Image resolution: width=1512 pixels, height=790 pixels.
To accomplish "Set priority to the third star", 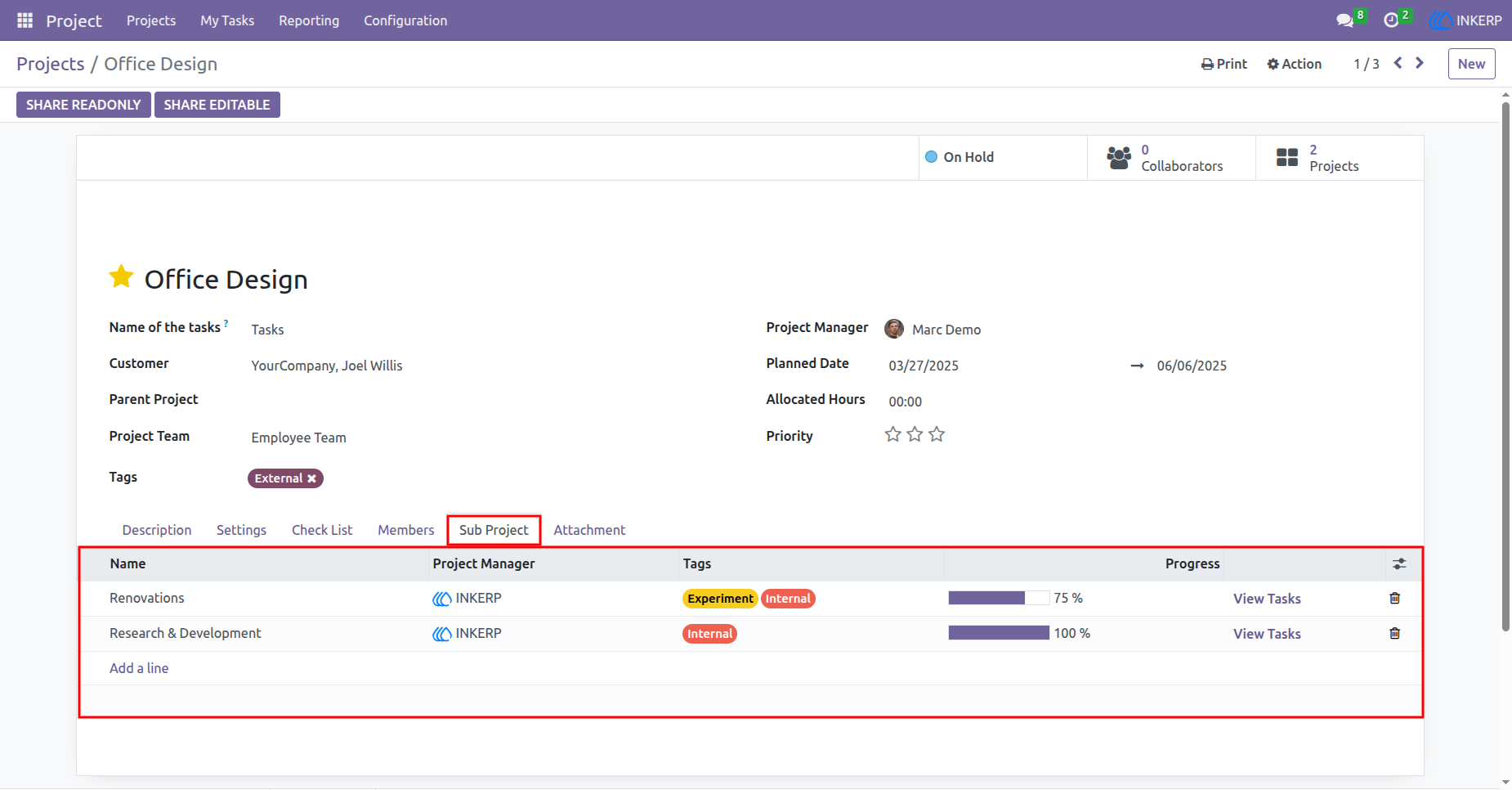I will tap(937, 434).
